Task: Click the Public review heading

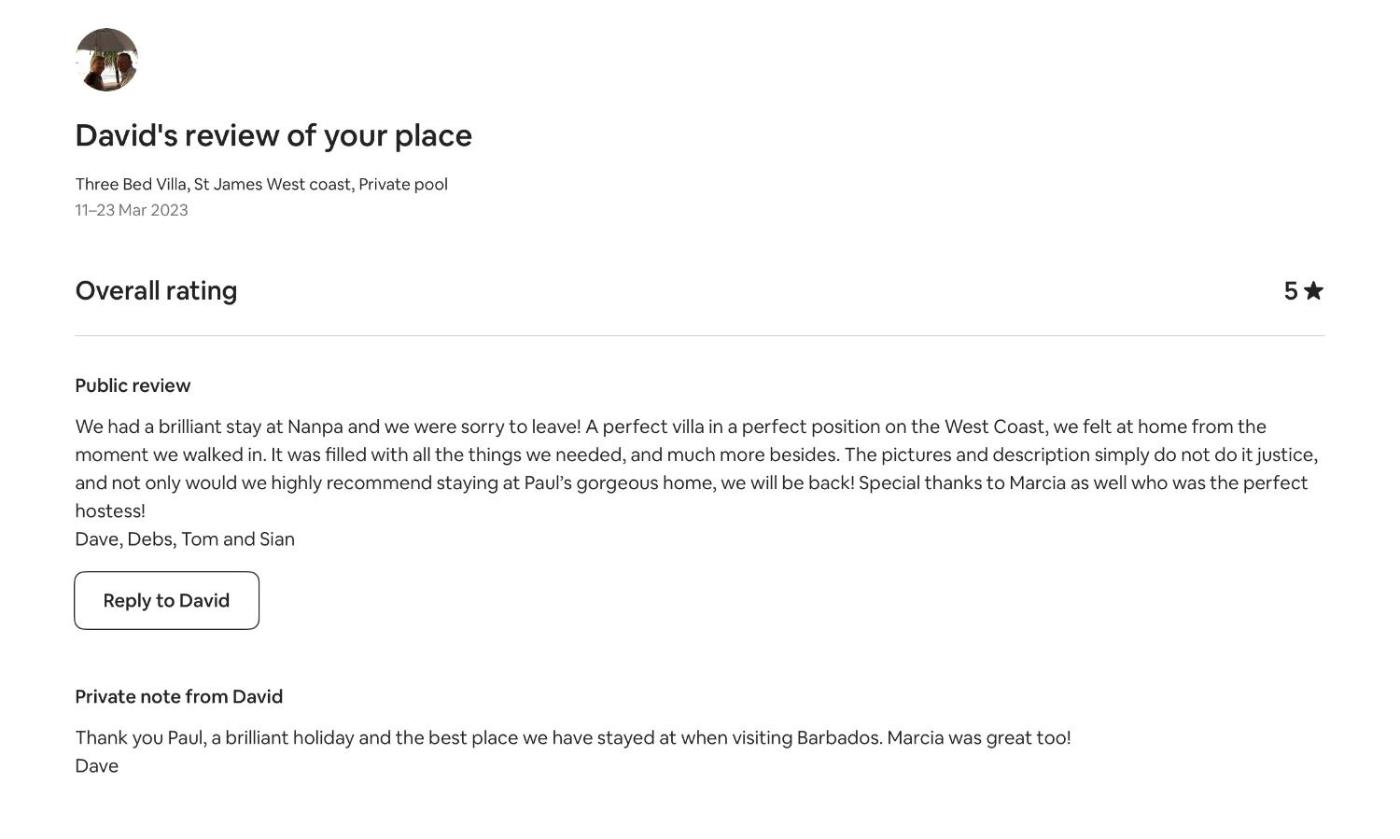Action: [132, 386]
